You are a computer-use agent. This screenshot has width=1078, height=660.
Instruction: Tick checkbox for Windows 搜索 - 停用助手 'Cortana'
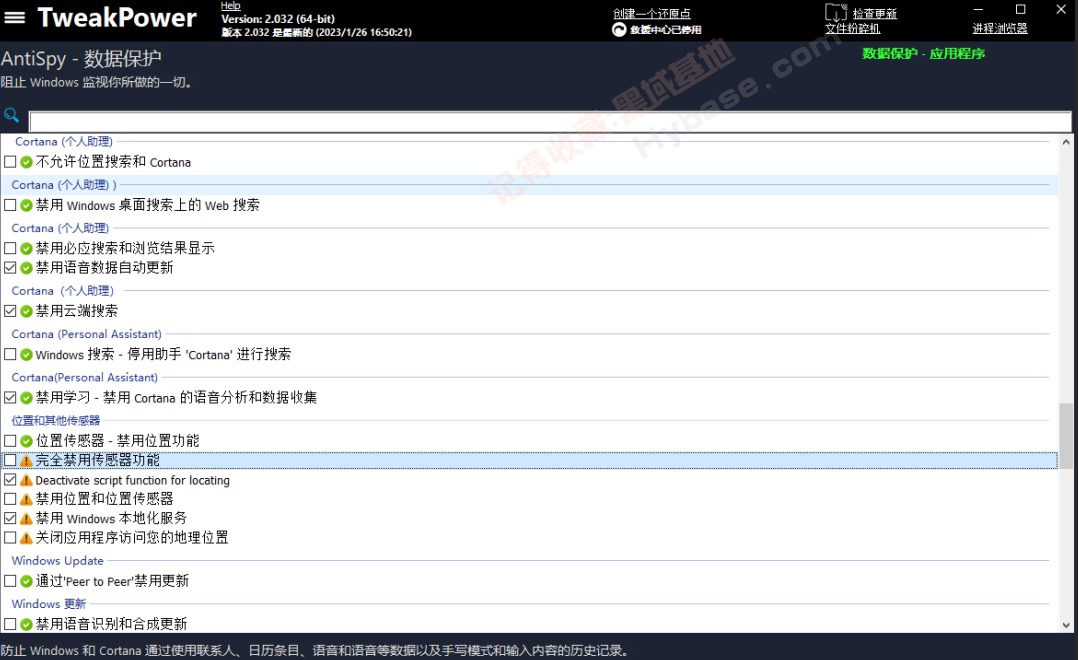click(10, 354)
